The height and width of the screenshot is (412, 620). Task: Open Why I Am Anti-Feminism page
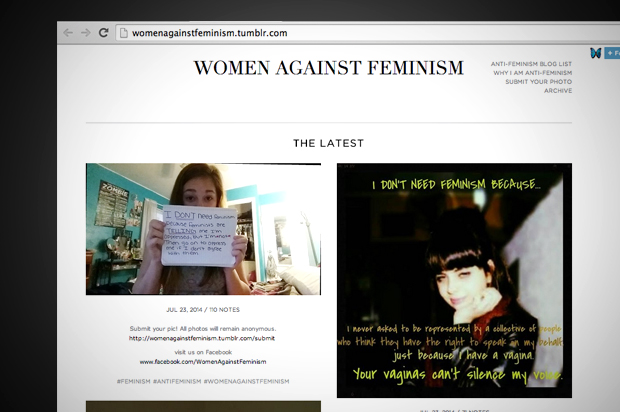532,73
